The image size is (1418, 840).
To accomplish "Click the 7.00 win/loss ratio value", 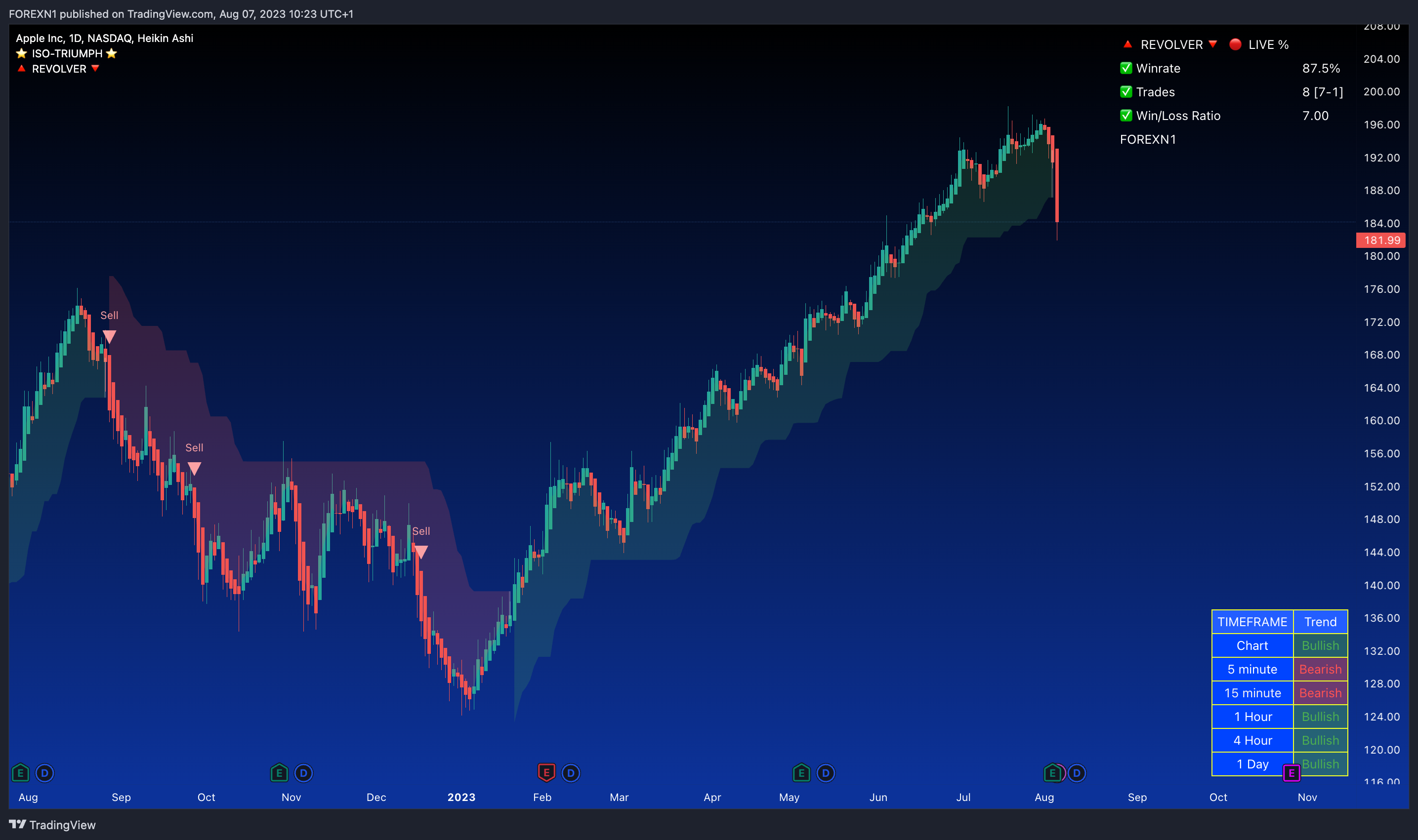I will pos(1315,116).
